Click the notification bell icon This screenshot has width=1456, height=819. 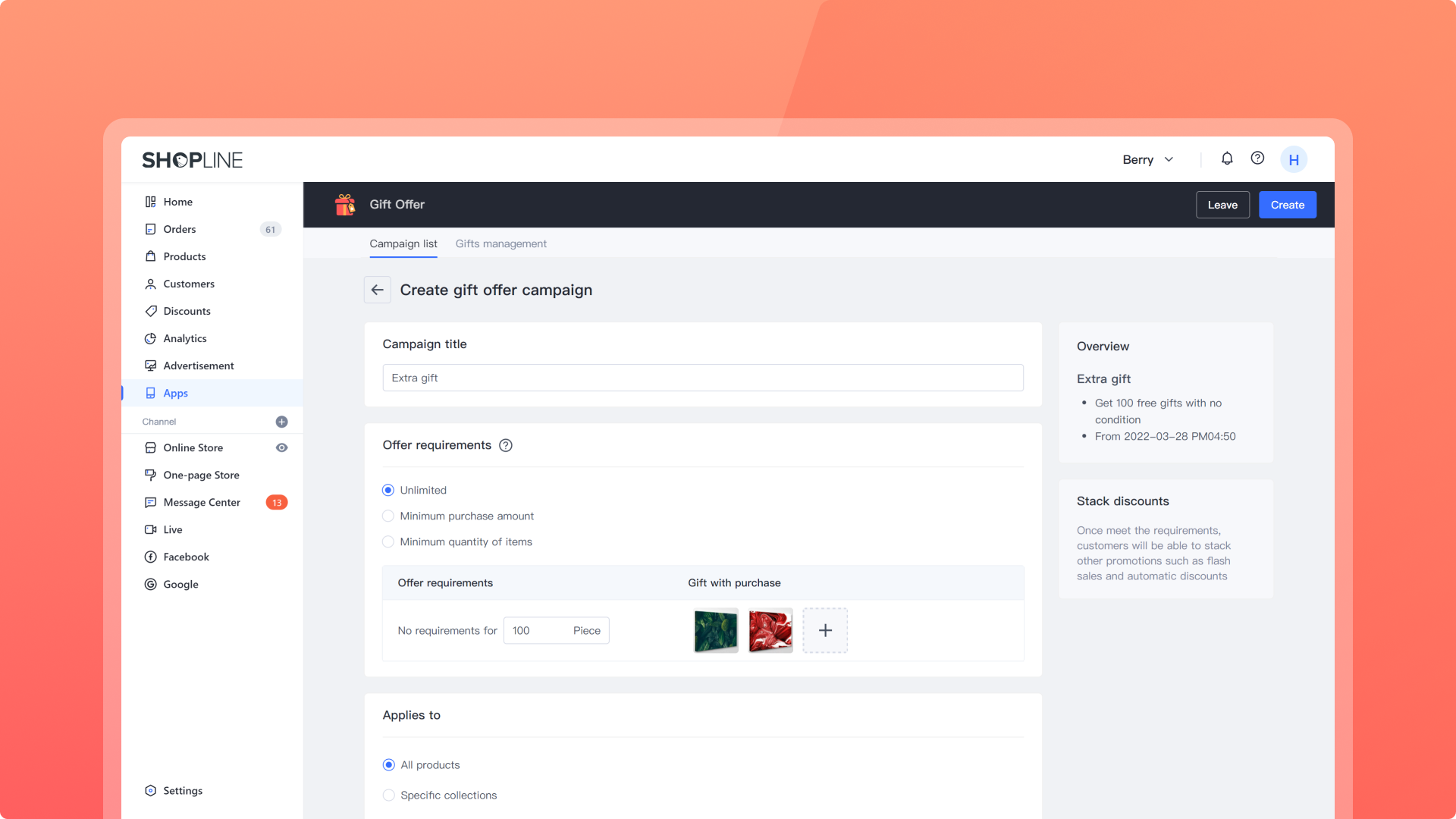[x=1226, y=158]
